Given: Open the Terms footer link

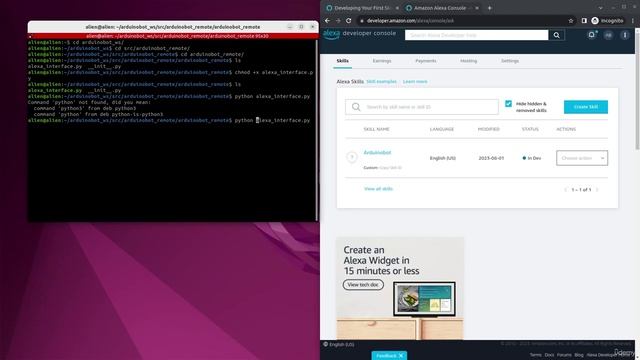Looking at the screenshot, I should click(x=536, y=355).
